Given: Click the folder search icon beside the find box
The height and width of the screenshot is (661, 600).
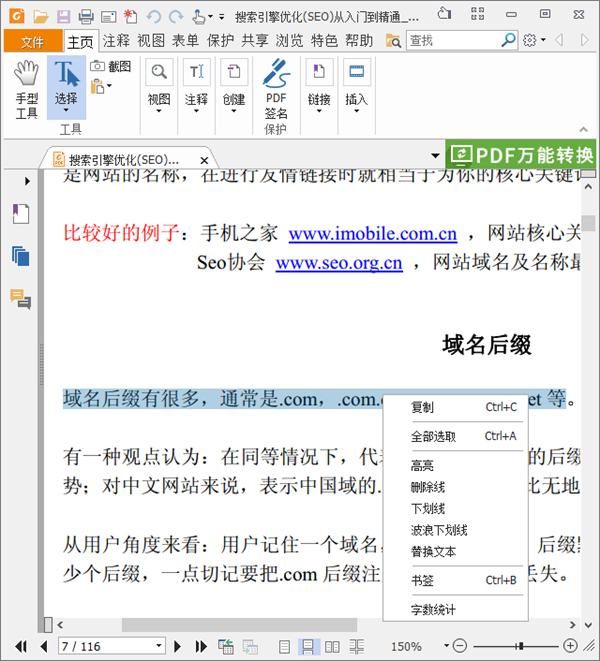Looking at the screenshot, I should (x=393, y=41).
